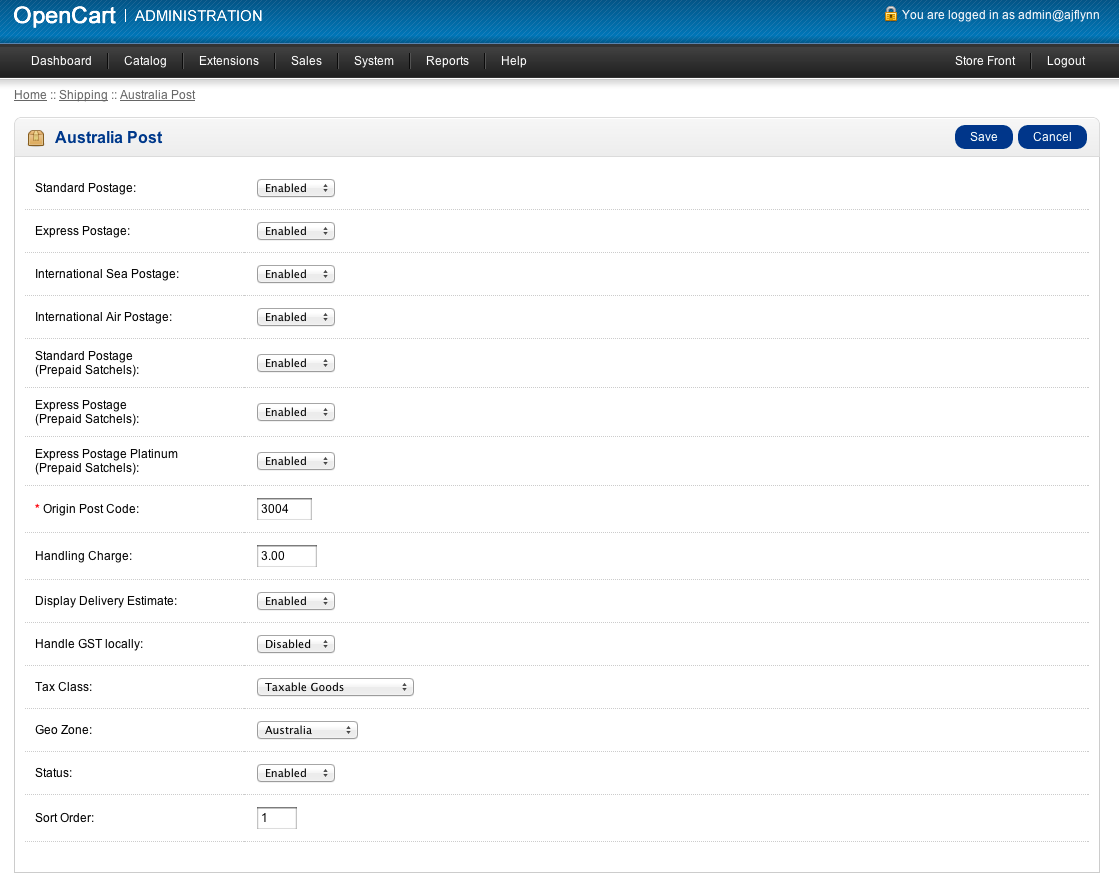Click the Tax Class label
This screenshot has width=1119, height=884.
click(x=64, y=686)
